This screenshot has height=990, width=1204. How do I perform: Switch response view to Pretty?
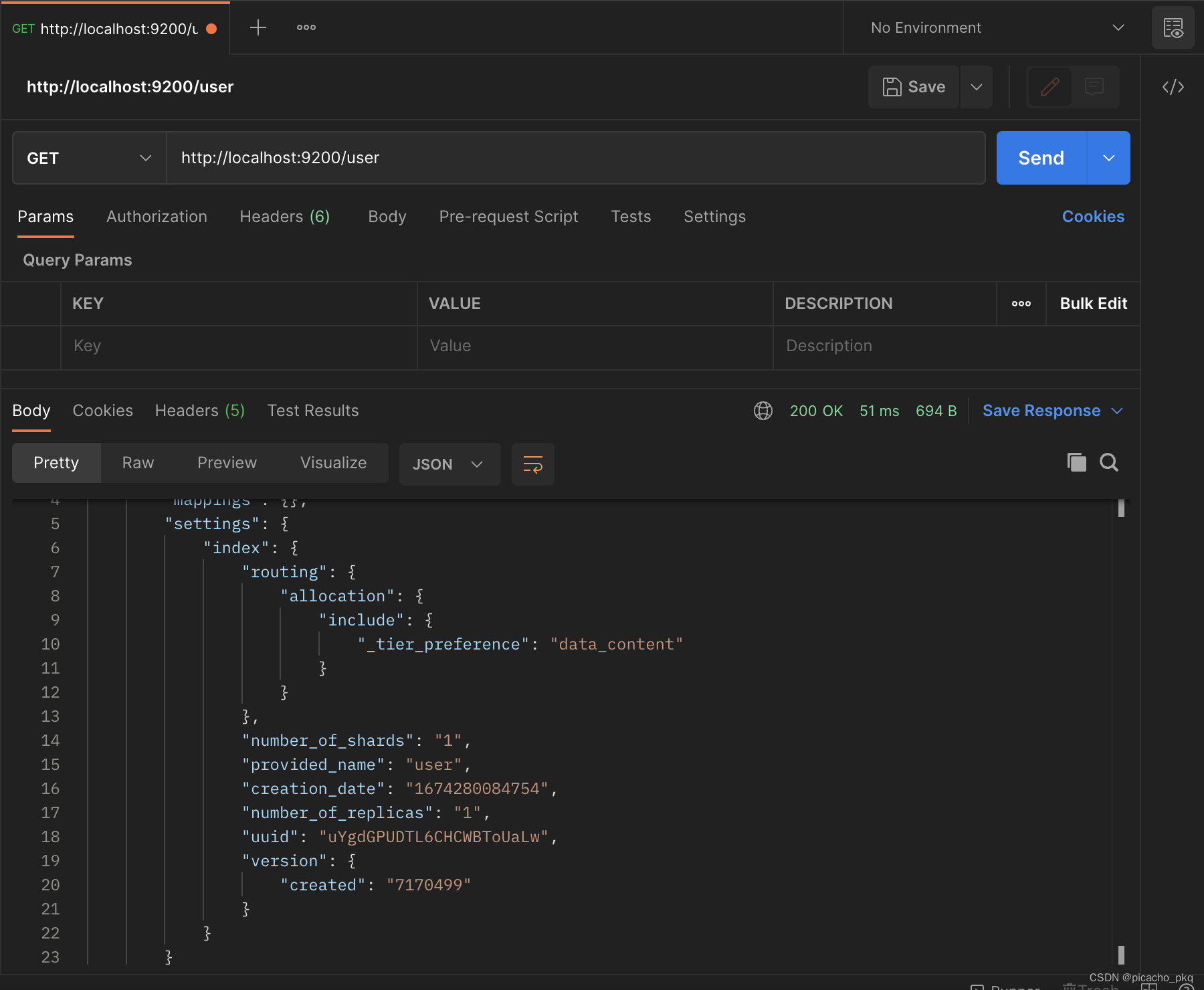pos(56,463)
